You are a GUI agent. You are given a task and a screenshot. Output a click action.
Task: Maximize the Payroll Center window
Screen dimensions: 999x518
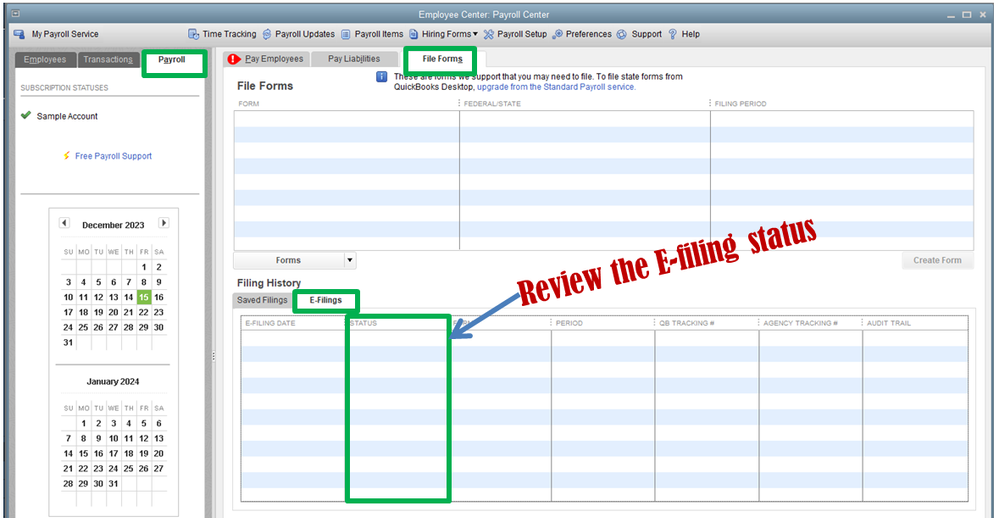click(x=967, y=14)
